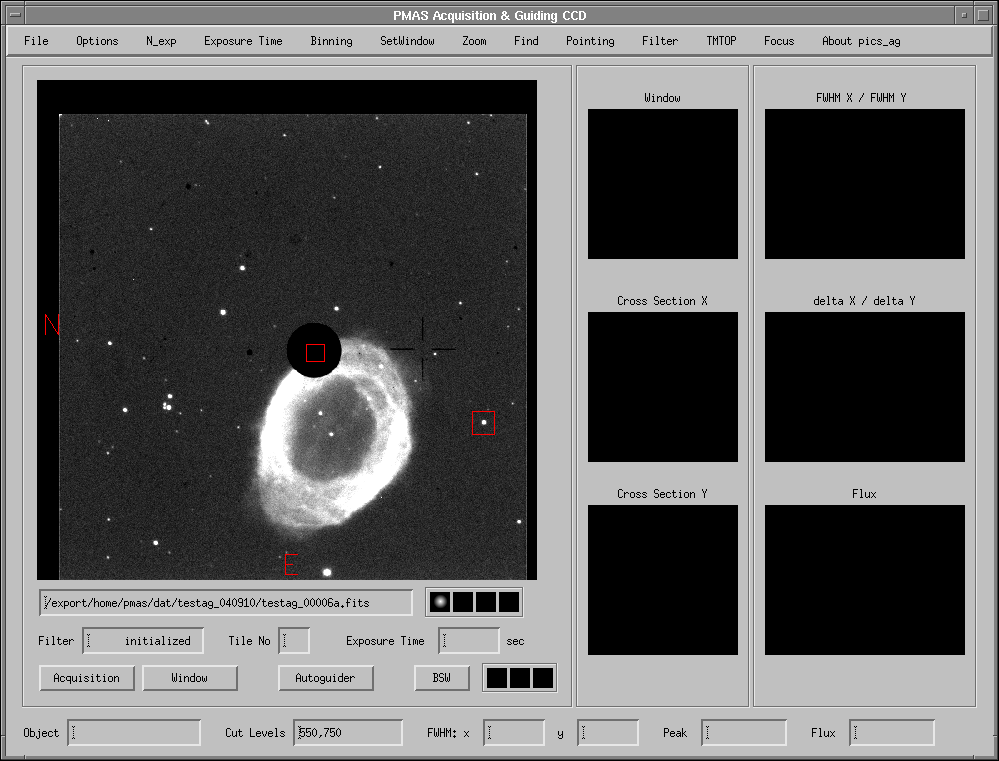Open the Binning menu
The image size is (999, 761).
click(331, 41)
